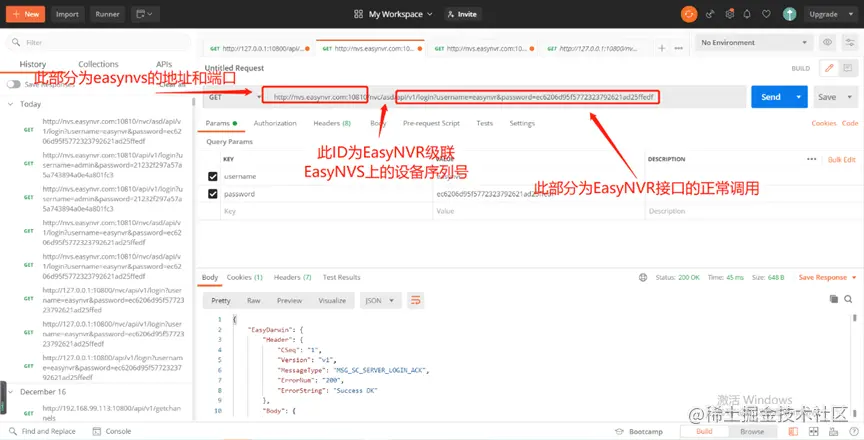This screenshot has width=864, height=440.
Task: Switch to Browse mode in status bar
Action: 752,432
